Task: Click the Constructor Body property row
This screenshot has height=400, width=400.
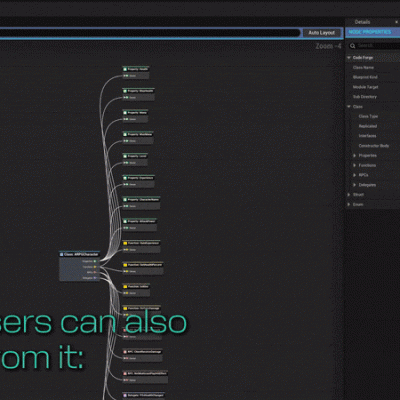Action: coord(373,146)
